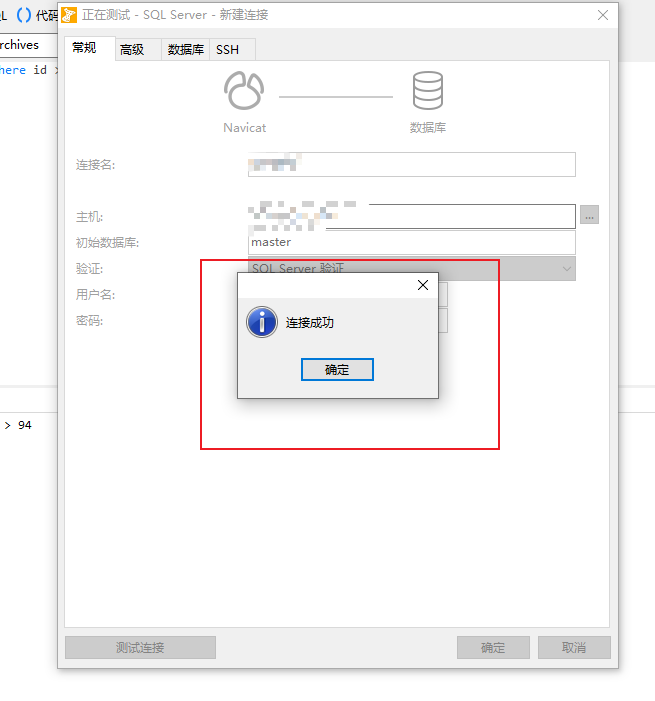Open the 数据库 tab
This screenshot has width=655, height=701.
[186, 50]
